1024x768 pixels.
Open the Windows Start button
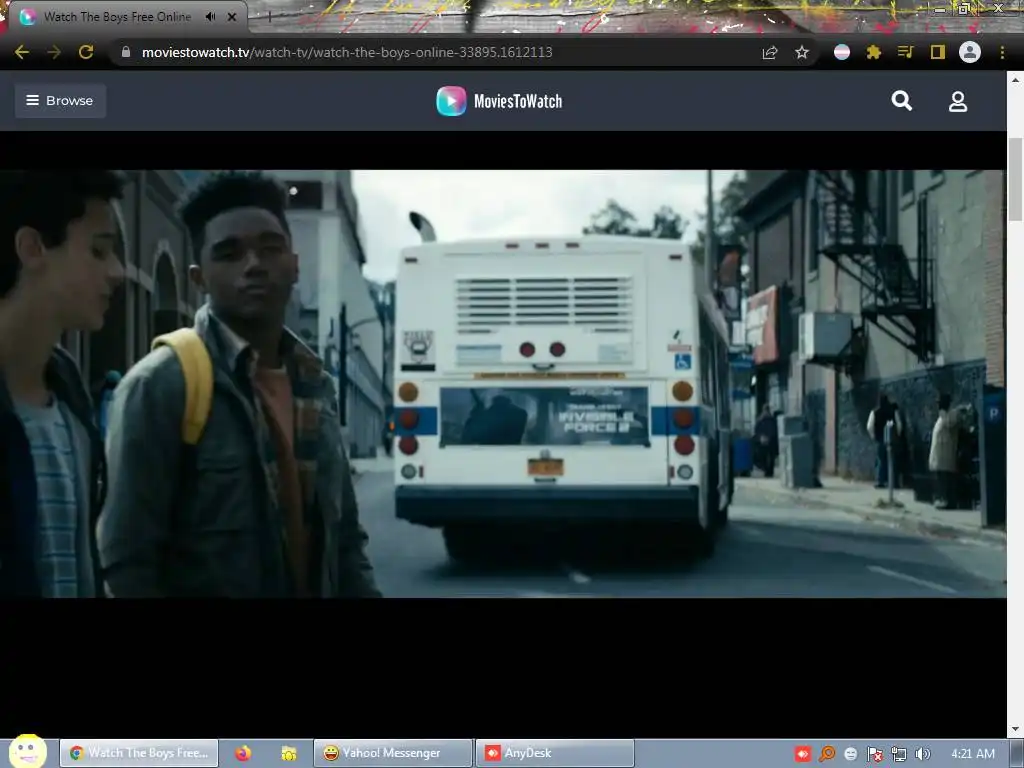click(27, 751)
